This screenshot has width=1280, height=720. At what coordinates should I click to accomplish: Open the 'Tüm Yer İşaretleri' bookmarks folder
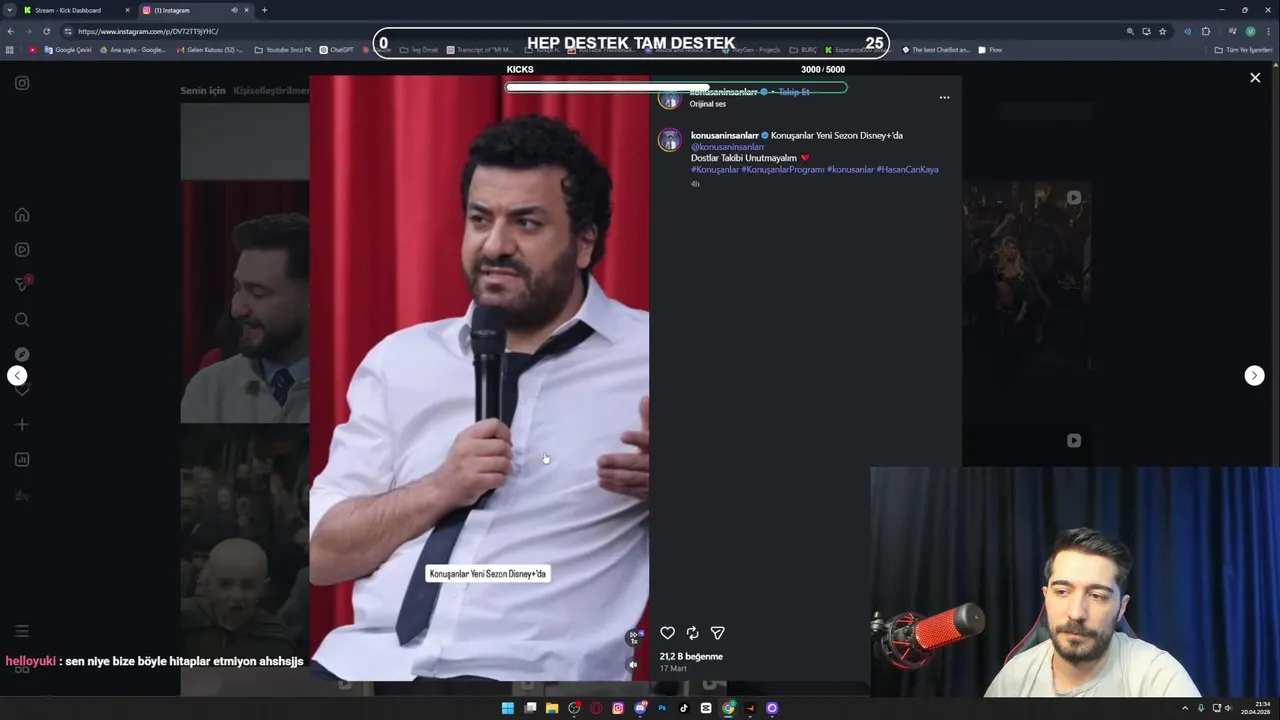(1243, 50)
